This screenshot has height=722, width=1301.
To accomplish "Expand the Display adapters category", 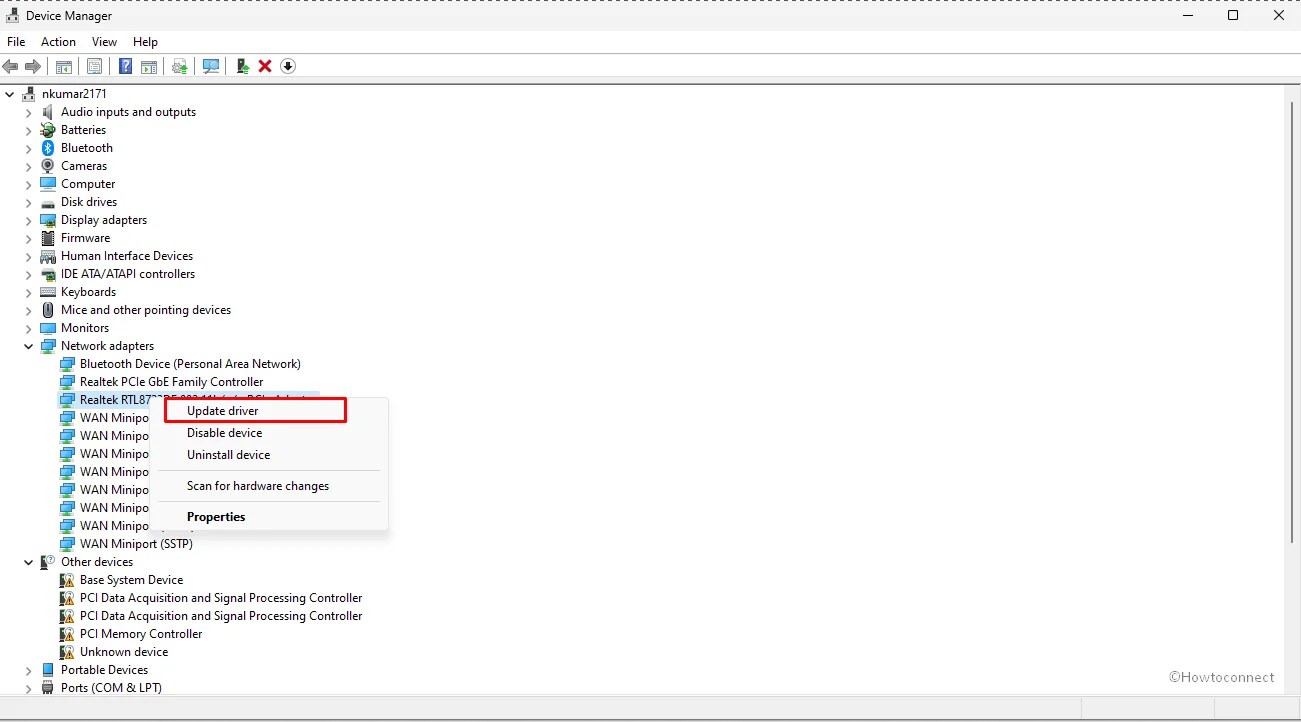I will [29, 220].
